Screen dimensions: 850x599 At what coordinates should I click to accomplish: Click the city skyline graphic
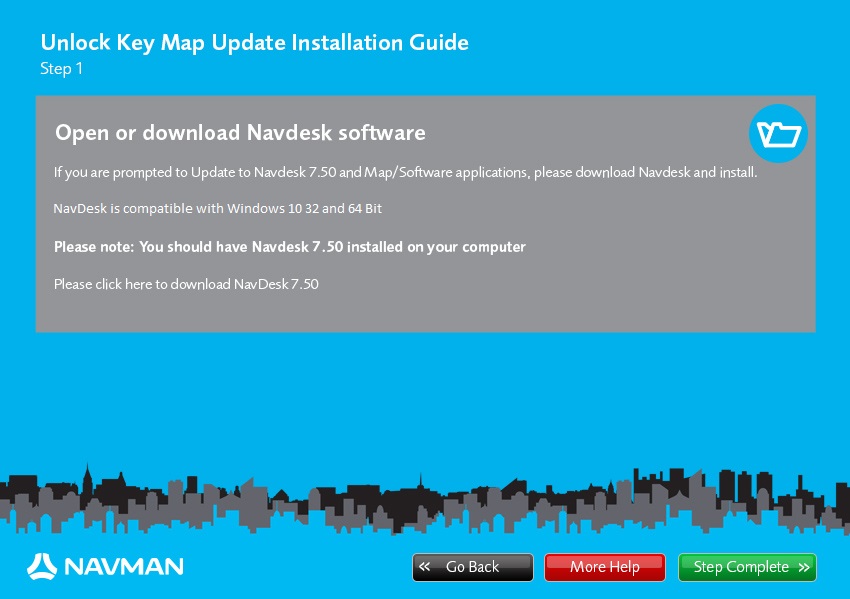pos(425,500)
